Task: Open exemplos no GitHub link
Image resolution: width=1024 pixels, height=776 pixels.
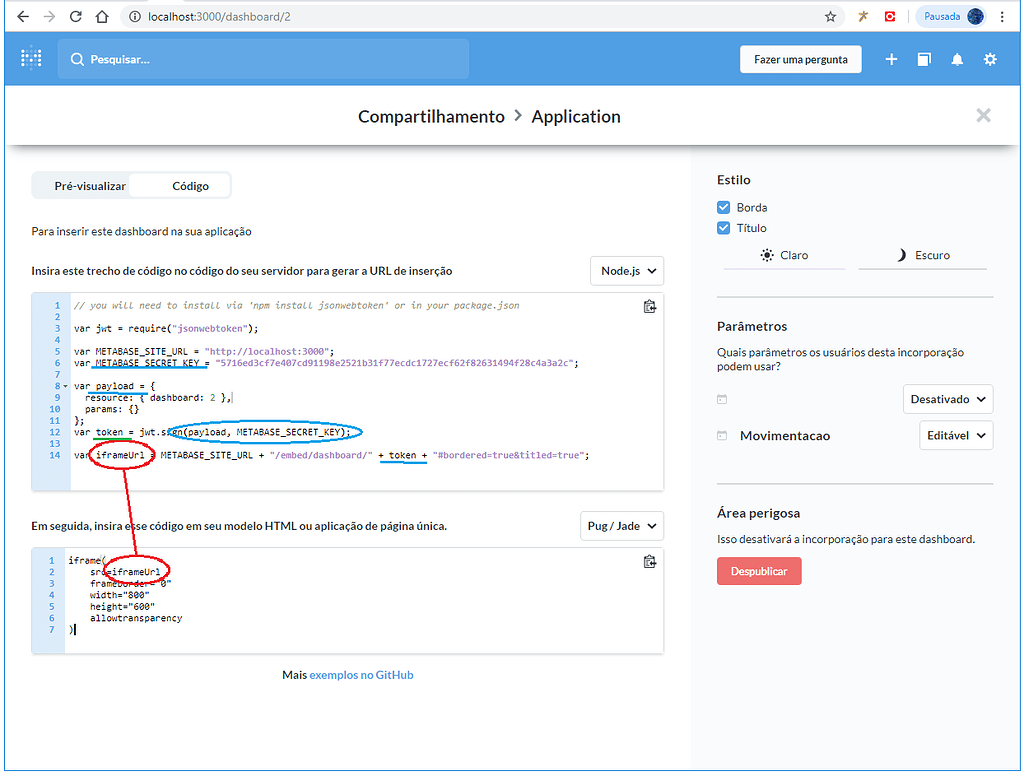Action: point(361,675)
